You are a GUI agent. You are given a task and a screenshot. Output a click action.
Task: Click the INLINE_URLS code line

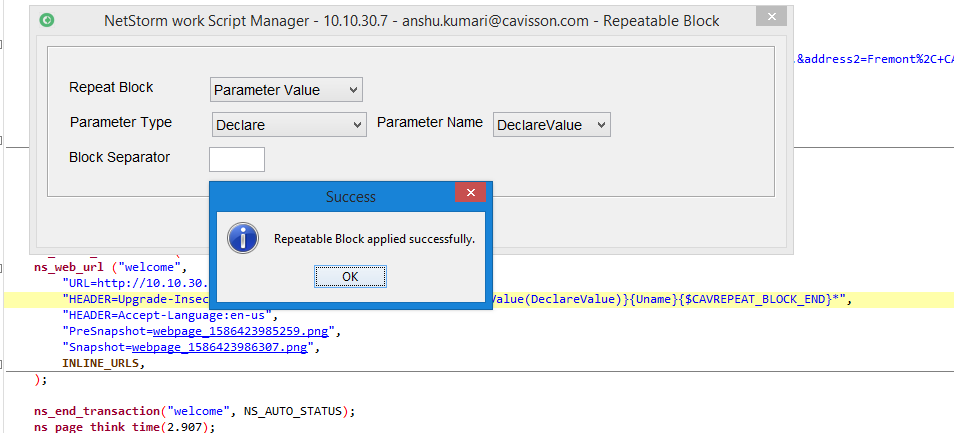point(104,364)
